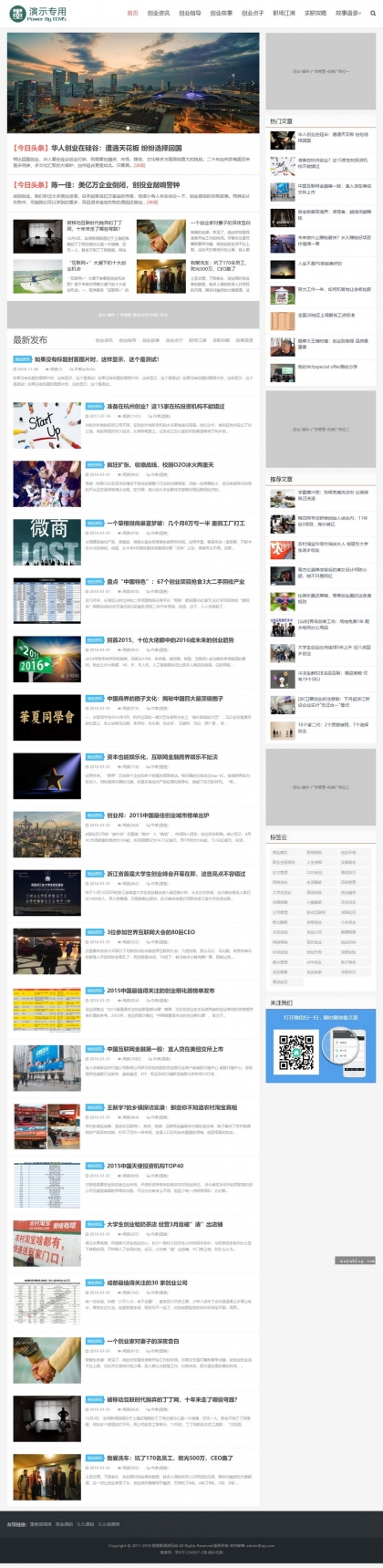Expand the 故事语录 dropdown menu
This screenshot has height=1568, width=383.
click(349, 14)
